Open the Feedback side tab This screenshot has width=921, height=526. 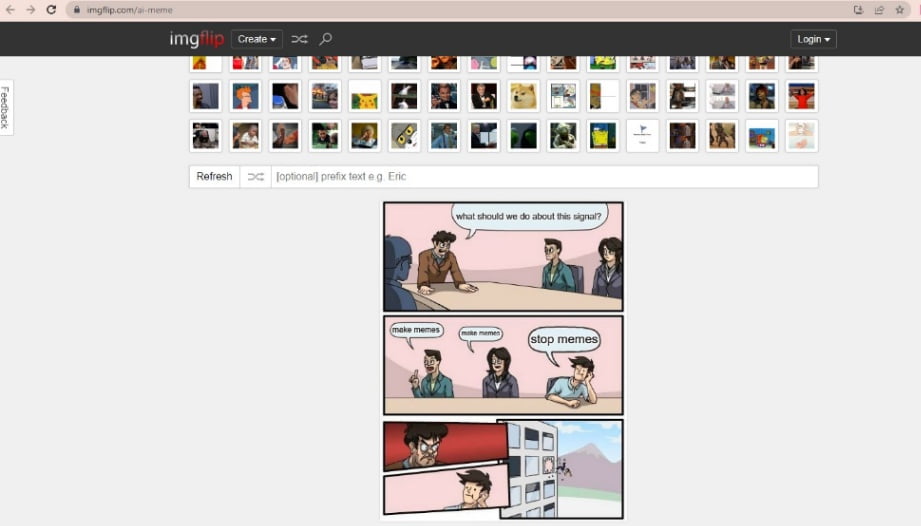6,107
